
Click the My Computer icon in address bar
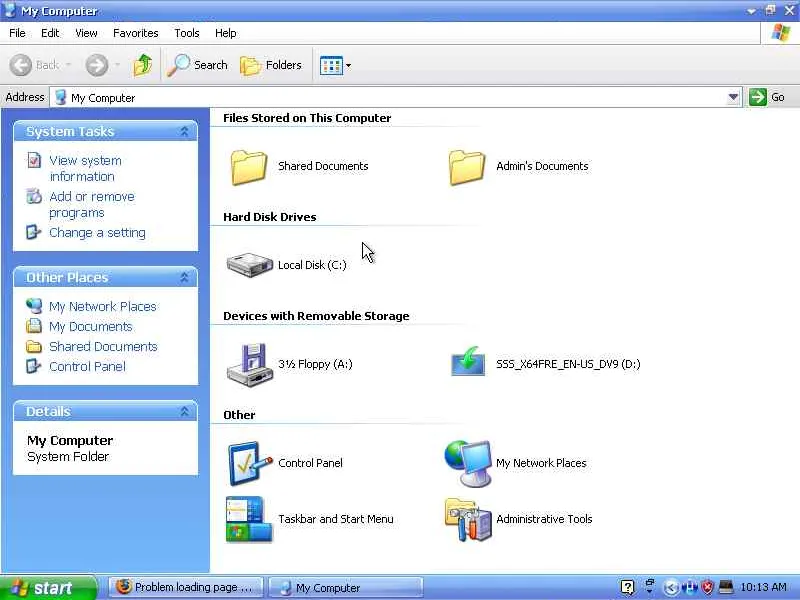point(61,97)
